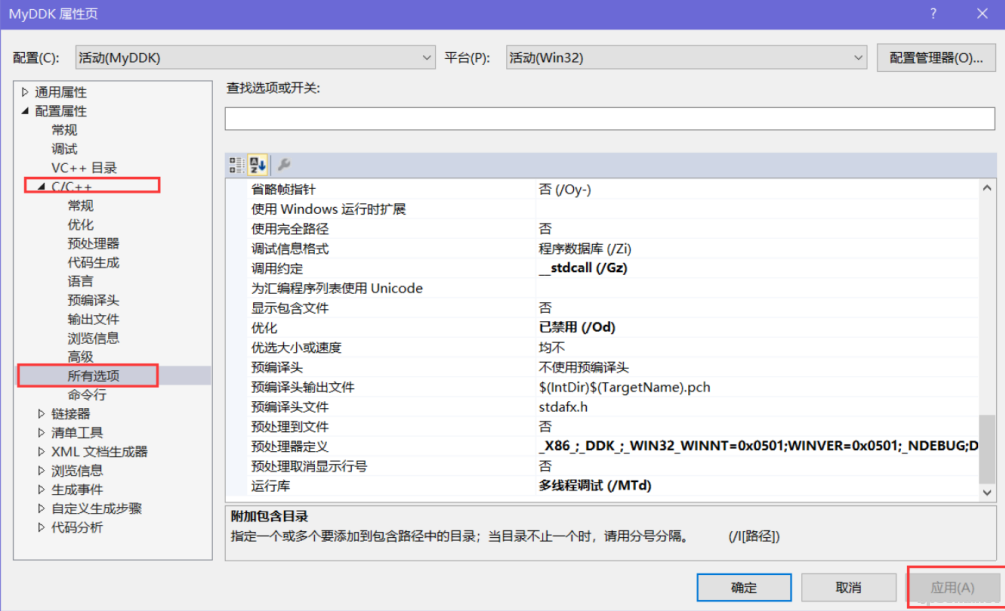Viewport: 1005px width, 611px height.
Task: Click the property list scroll up arrow
Action: (x=987, y=188)
